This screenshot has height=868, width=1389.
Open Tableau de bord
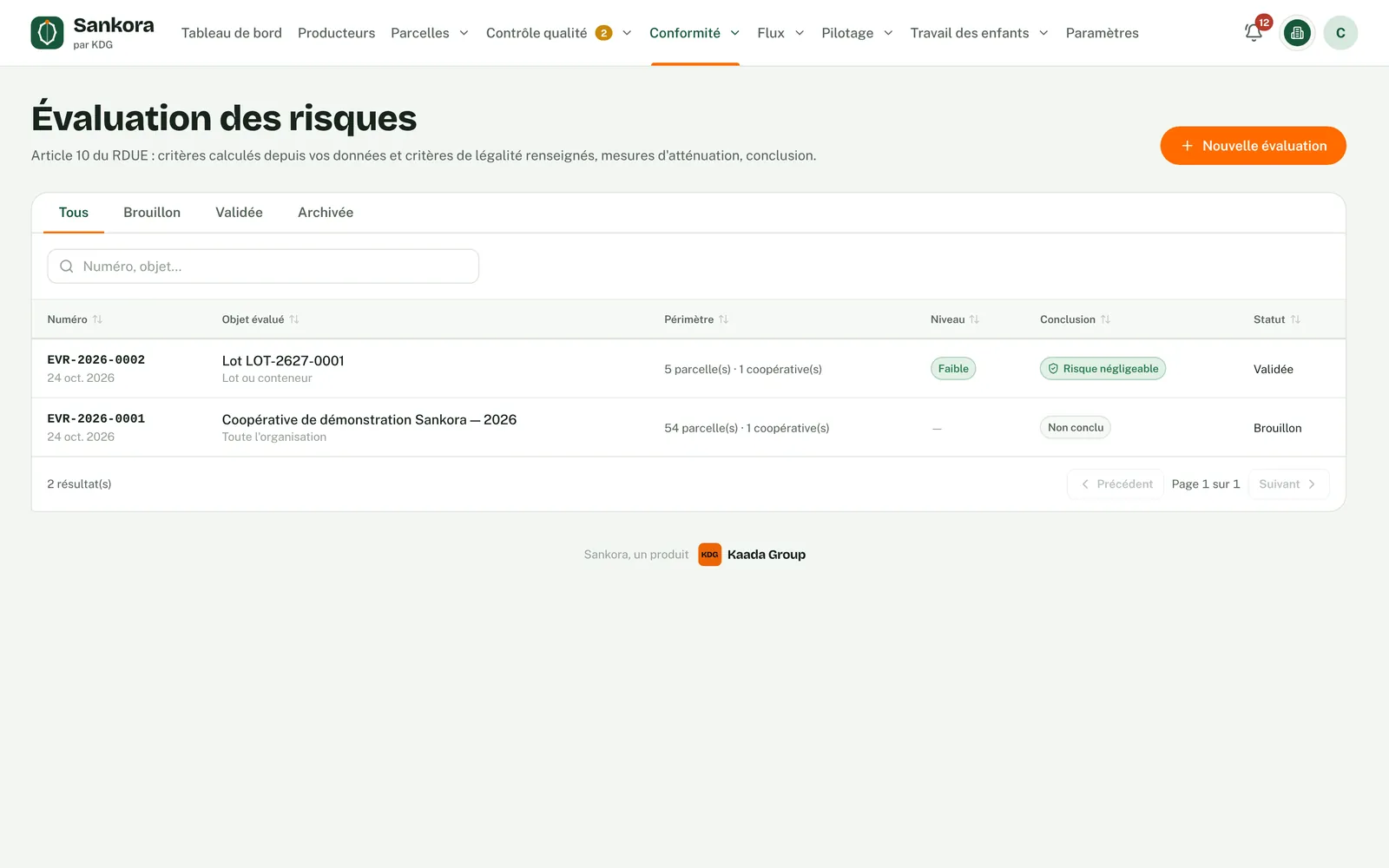(x=232, y=33)
